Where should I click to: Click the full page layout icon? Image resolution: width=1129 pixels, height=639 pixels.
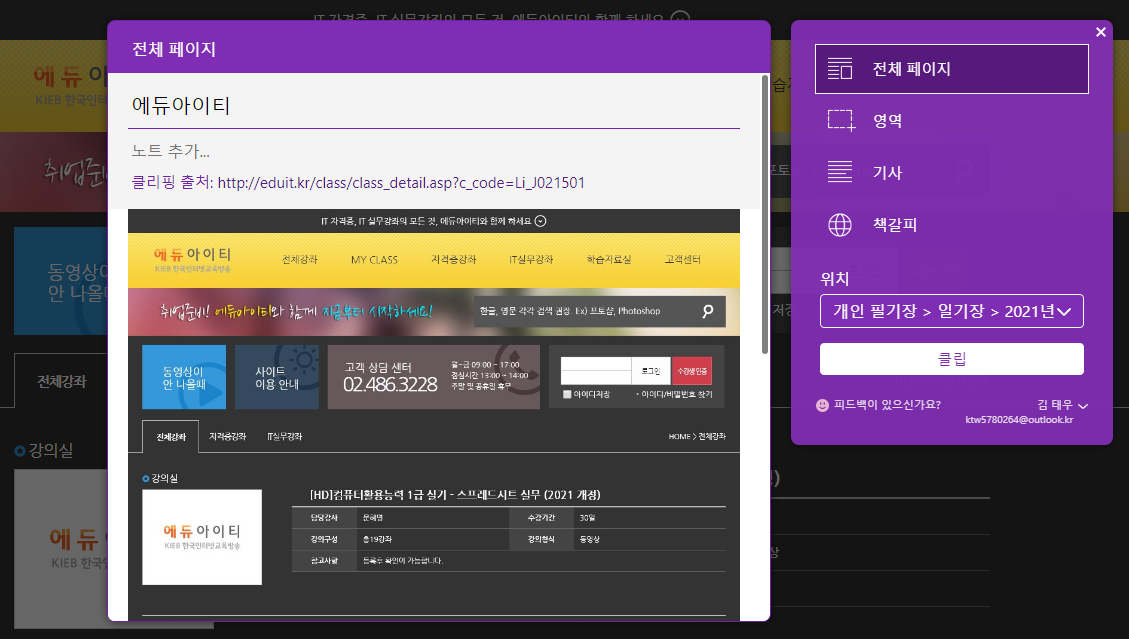tap(840, 69)
